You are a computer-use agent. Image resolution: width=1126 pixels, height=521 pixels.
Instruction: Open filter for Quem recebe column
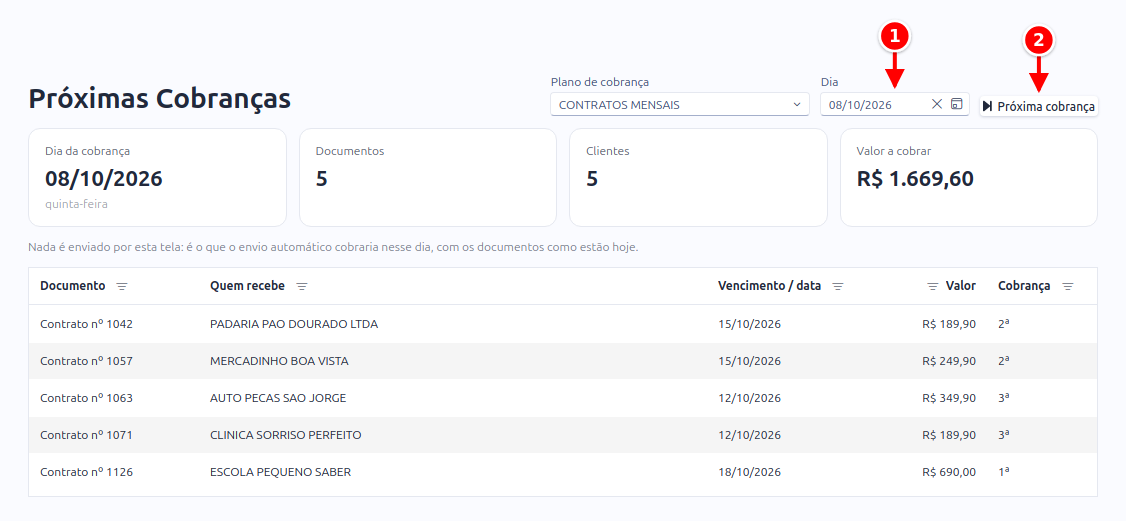pyautogui.click(x=302, y=286)
